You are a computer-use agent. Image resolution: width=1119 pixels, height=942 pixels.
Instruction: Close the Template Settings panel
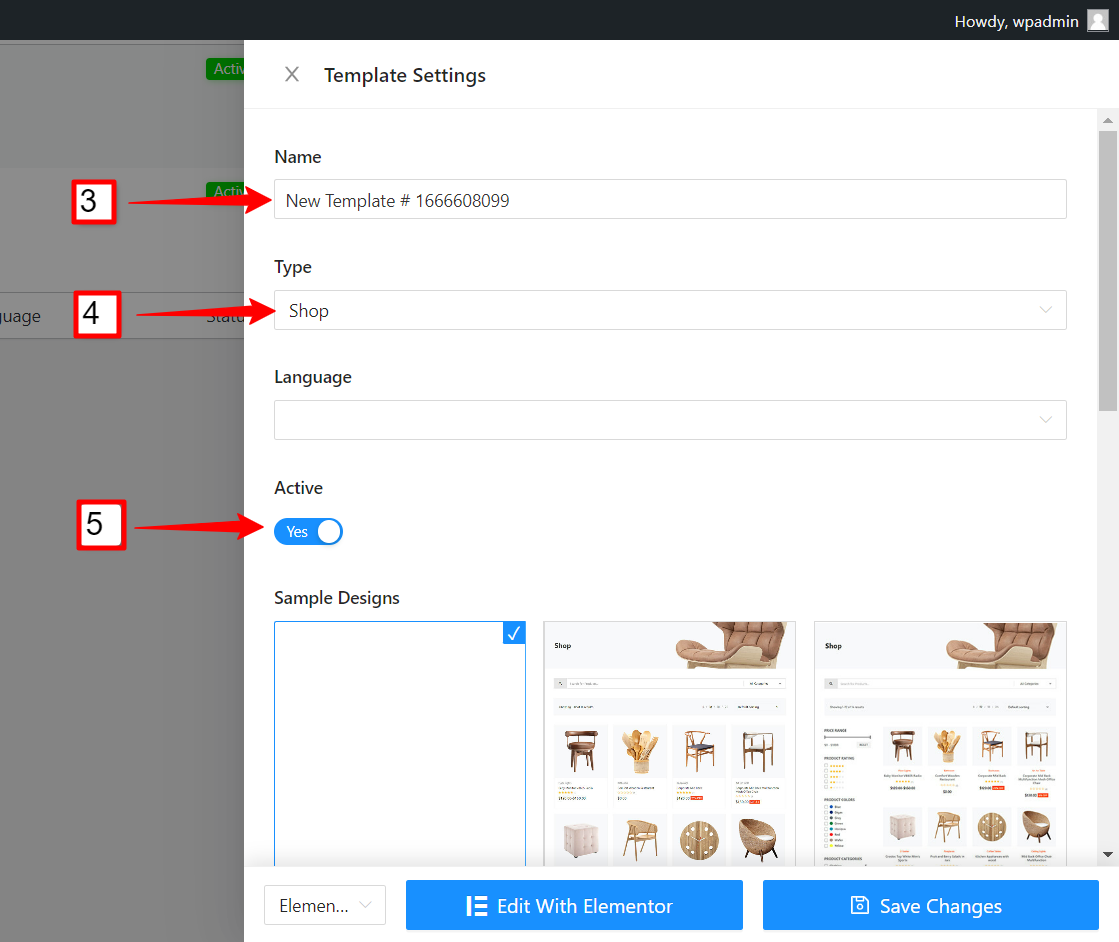tap(292, 74)
